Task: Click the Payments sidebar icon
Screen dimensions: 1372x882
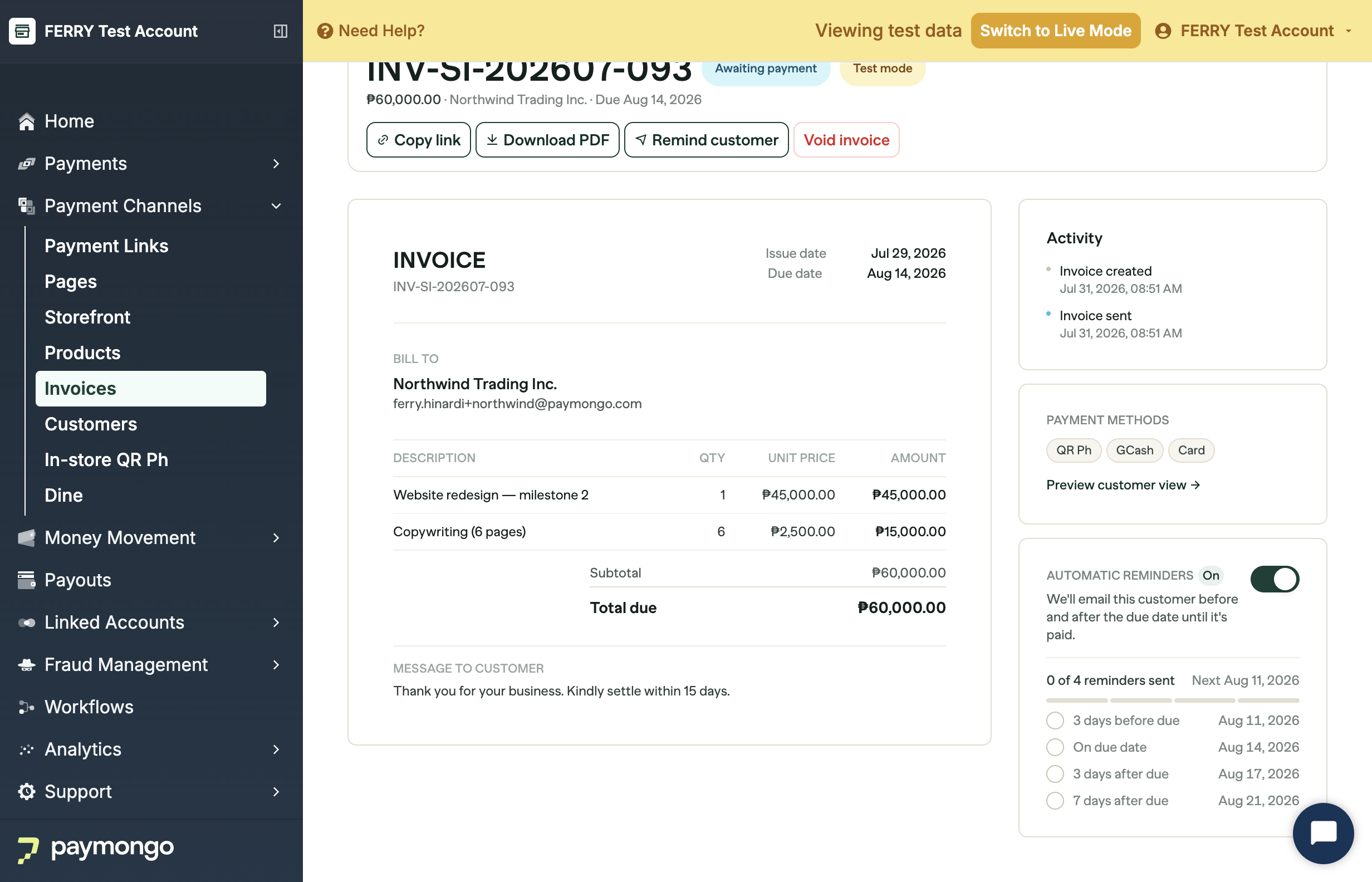Action: tap(26, 164)
